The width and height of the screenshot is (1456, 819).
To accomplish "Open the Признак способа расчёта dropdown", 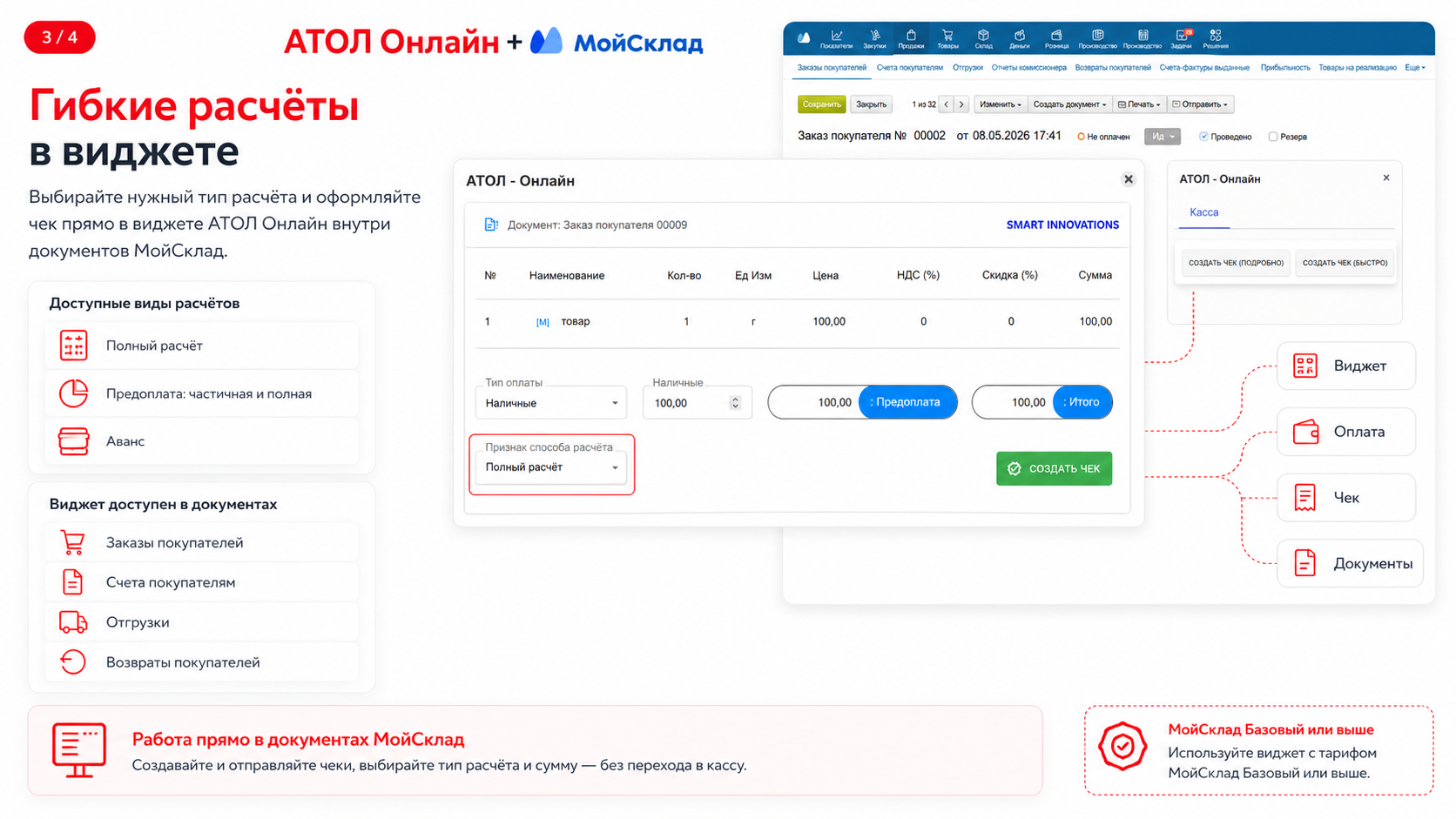I will [x=551, y=467].
